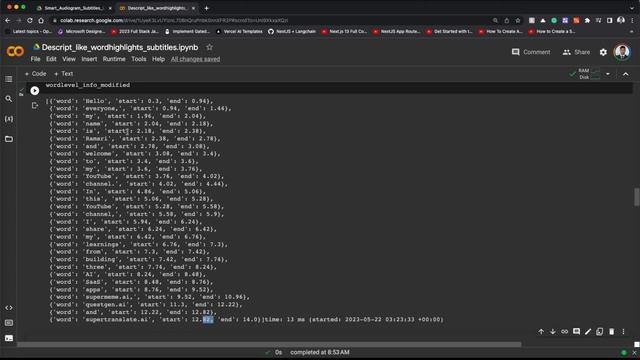Switch to Smart_Audiogram_Subtitles tab
This screenshot has width=640, height=360.
click(x=73, y=8)
